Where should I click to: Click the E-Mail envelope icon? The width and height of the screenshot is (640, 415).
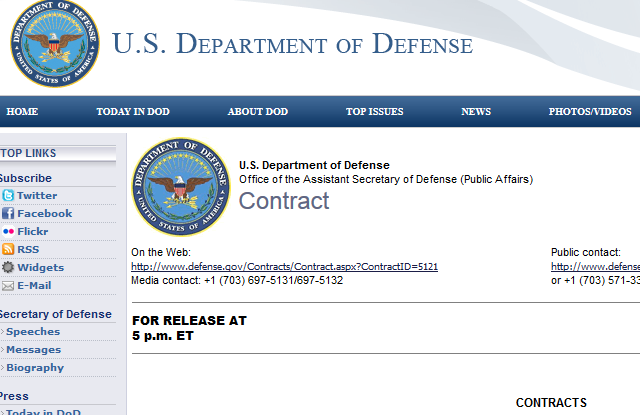8,286
